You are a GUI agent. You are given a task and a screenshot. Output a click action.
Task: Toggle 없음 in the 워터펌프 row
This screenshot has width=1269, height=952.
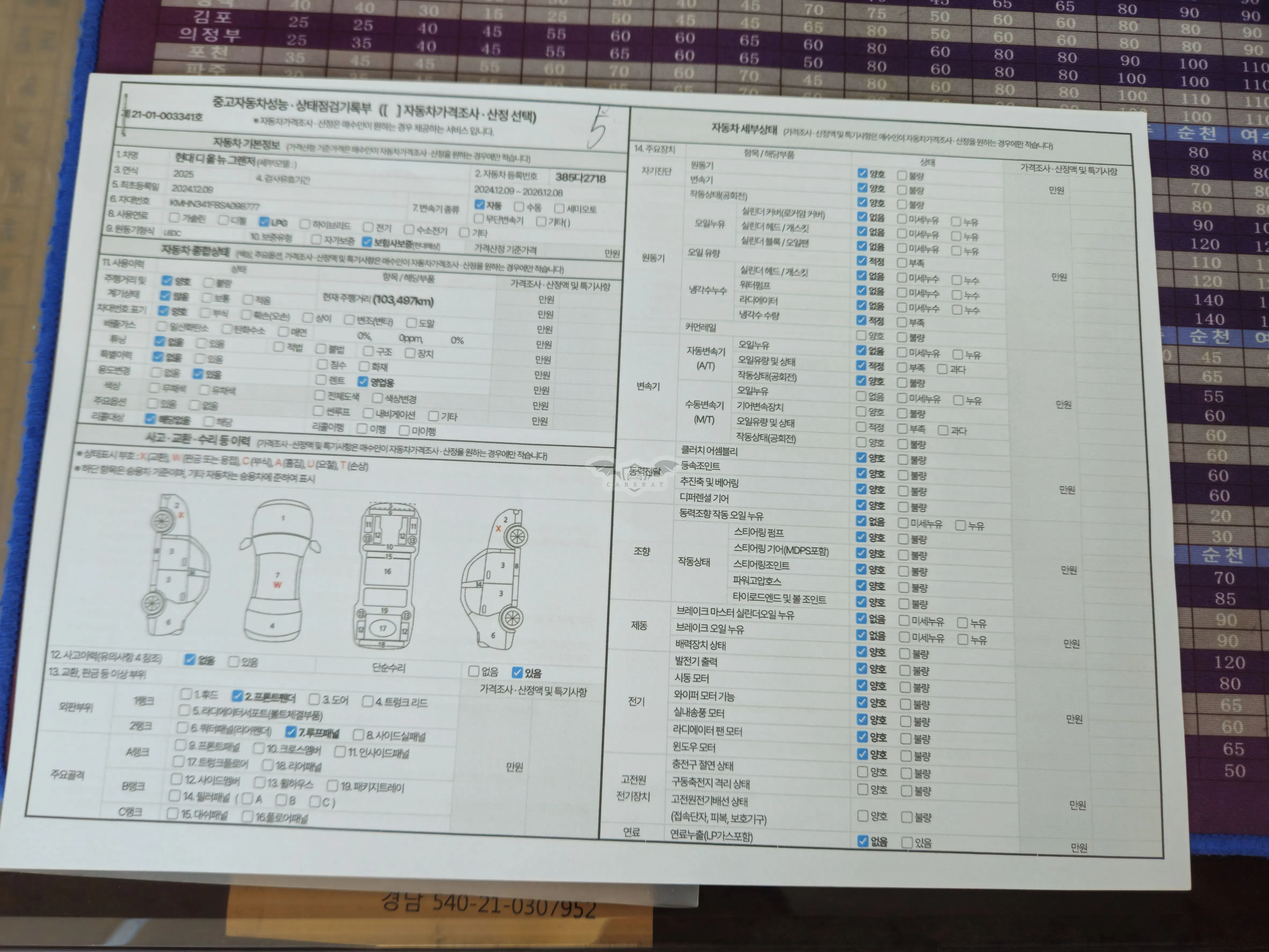click(x=862, y=290)
